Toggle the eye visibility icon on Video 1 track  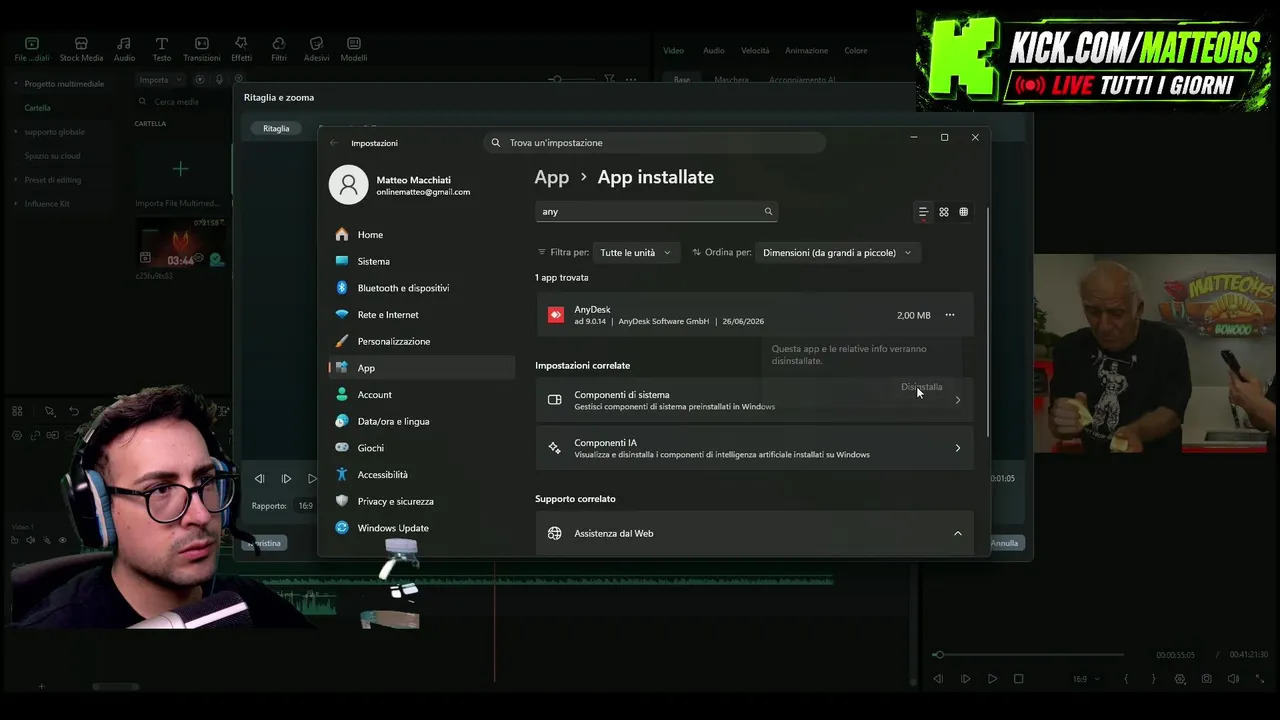(x=62, y=541)
